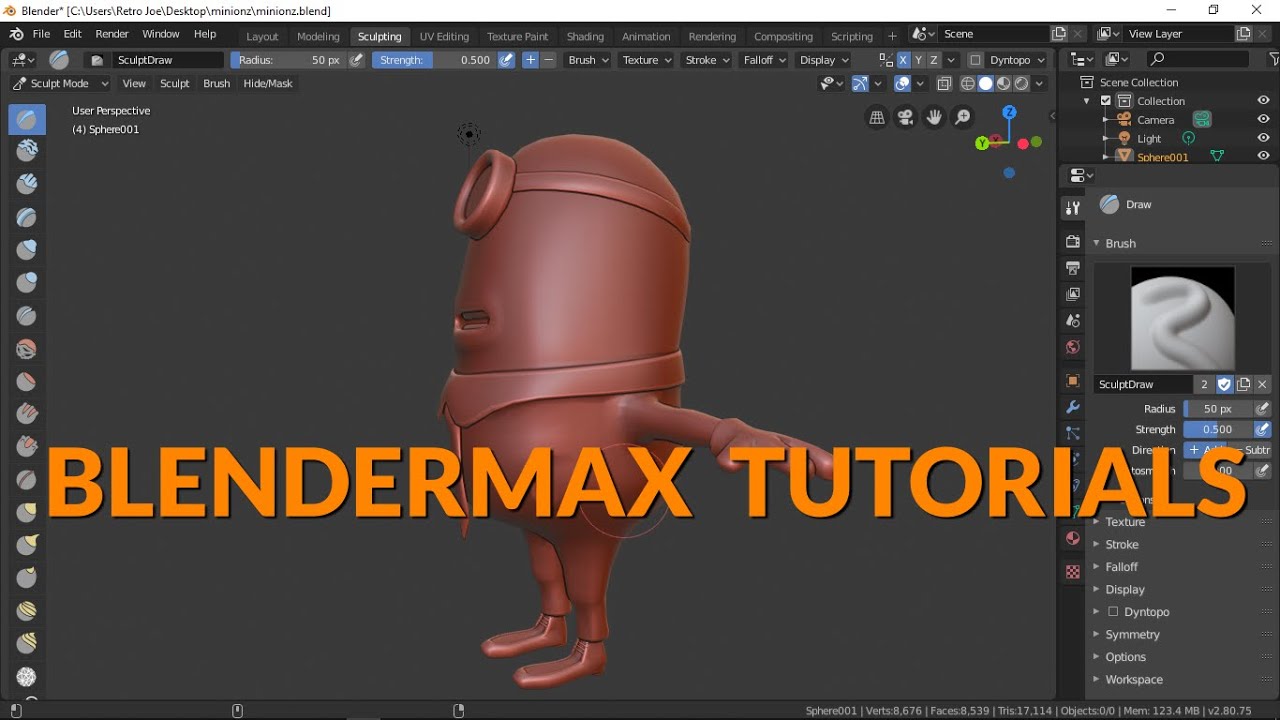Screen dimensions: 1280x720
Task: Select the white Mask brush tool
Action: (27, 677)
